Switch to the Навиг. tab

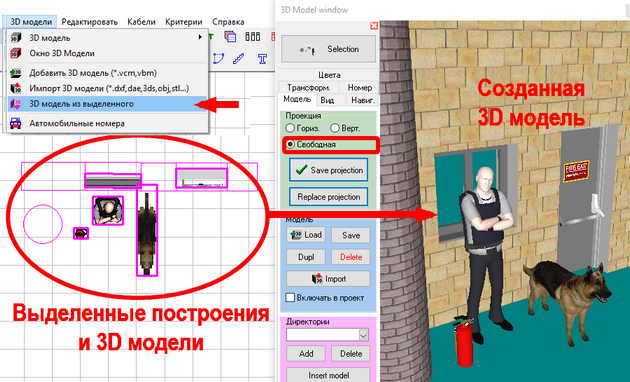coord(362,100)
